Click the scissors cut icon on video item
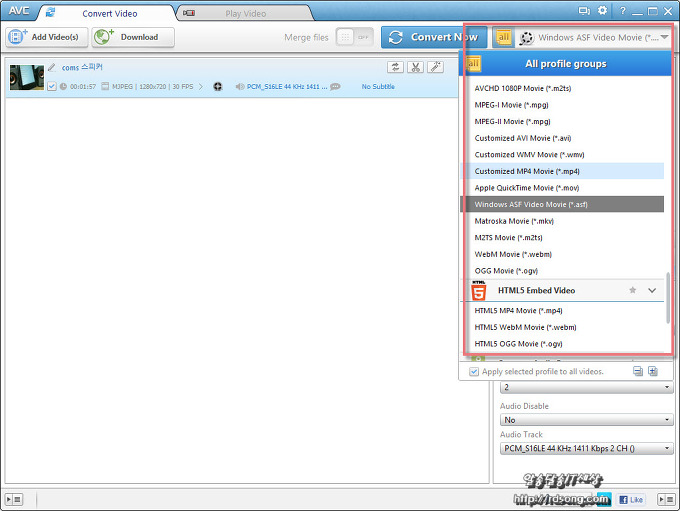The height and width of the screenshot is (511, 680). click(415, 67)
